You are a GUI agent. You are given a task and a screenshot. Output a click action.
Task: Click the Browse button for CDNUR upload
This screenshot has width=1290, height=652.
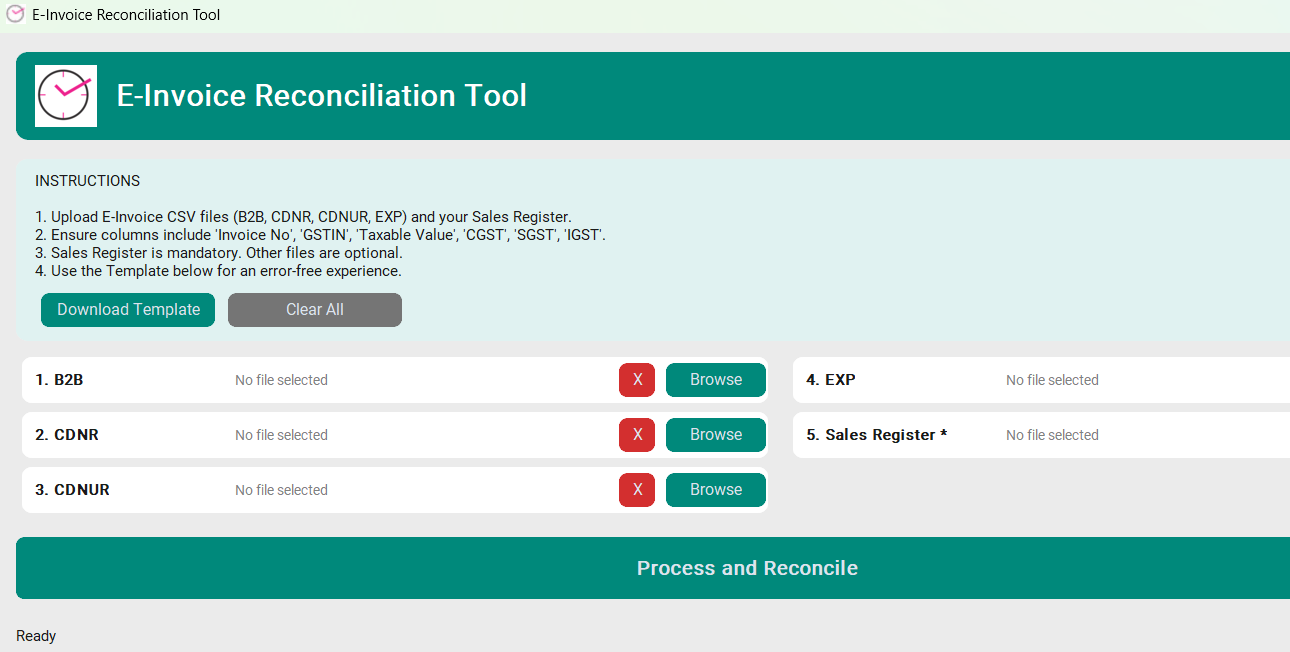click(715, 489)
